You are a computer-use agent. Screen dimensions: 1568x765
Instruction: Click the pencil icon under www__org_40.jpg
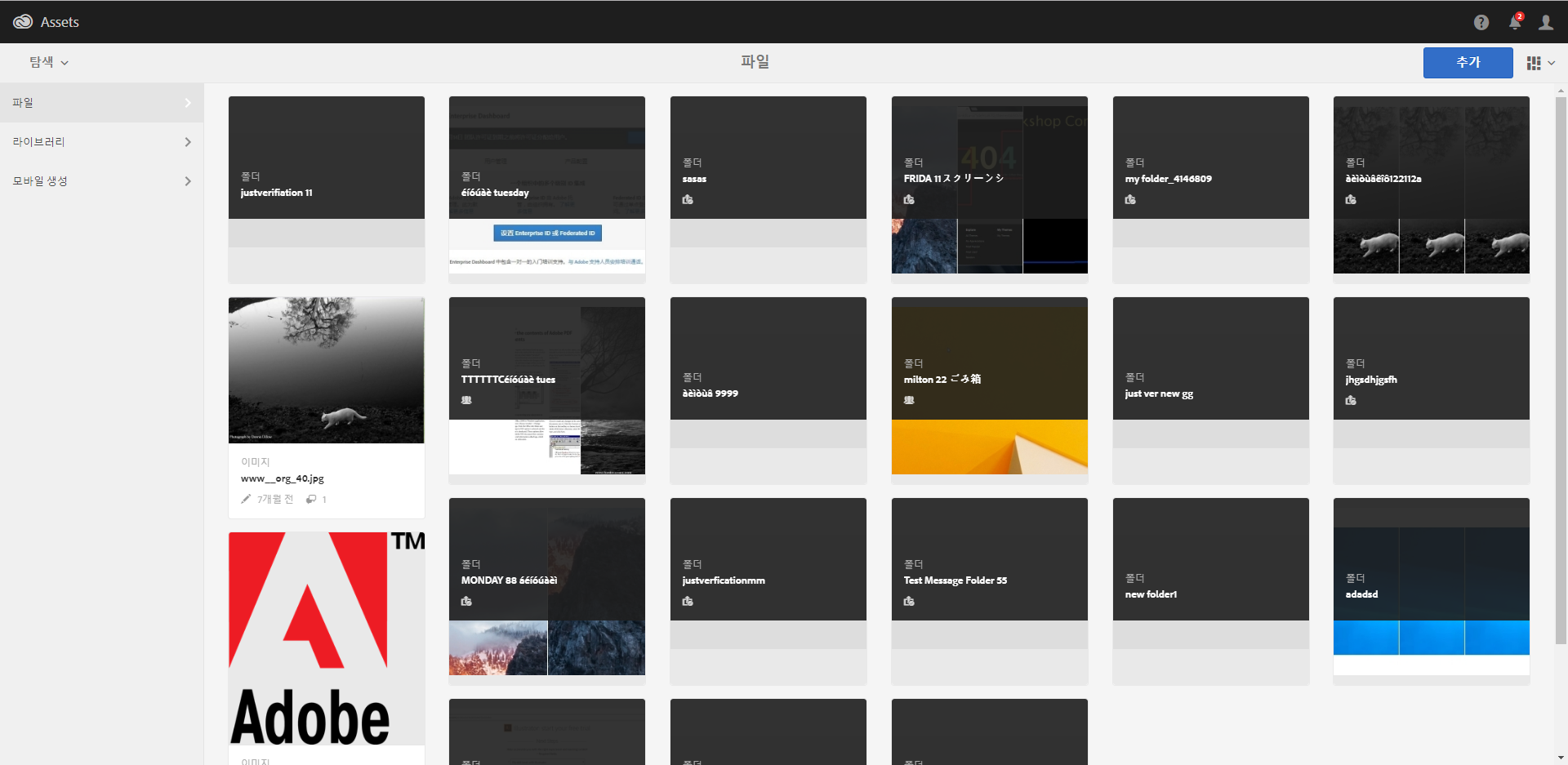tap(246, 499)
